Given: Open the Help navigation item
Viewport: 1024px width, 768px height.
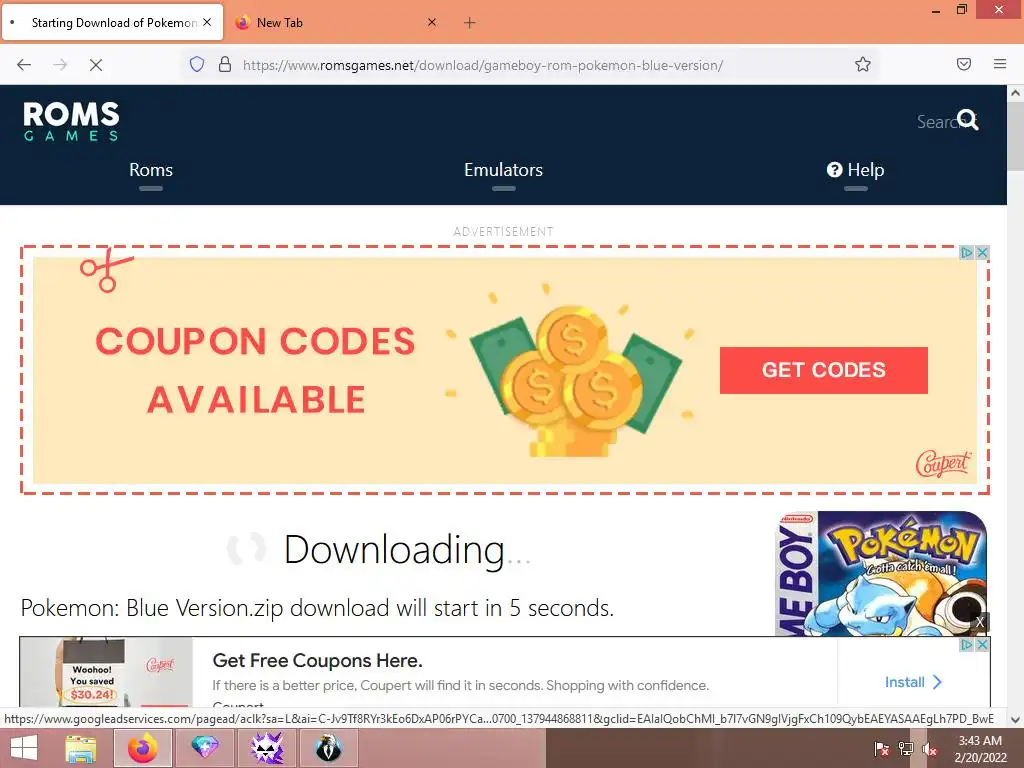Looking at the screenshot, I should click(x=856, y=170).
